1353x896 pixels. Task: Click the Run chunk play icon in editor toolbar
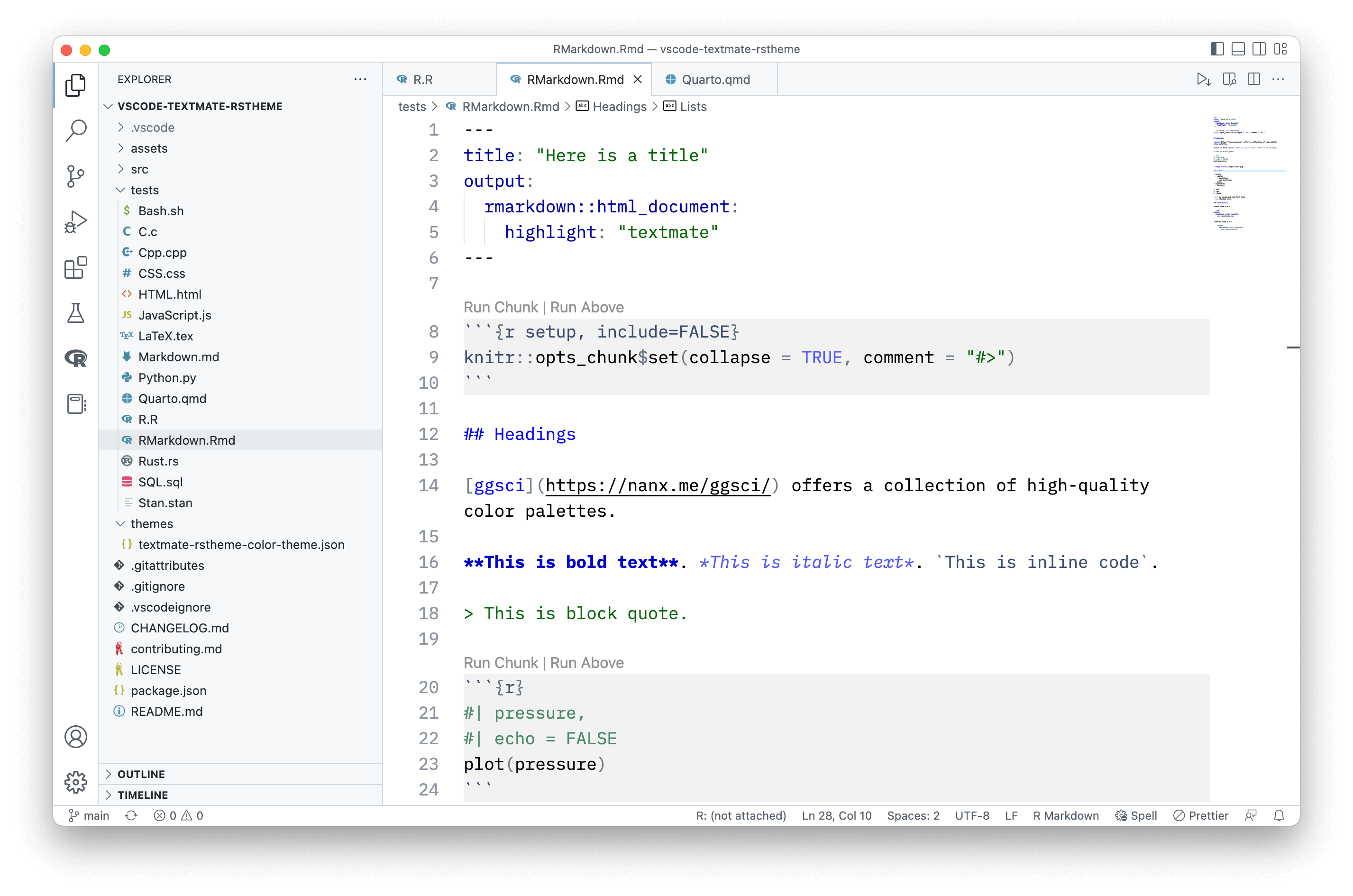point(1203,80)
